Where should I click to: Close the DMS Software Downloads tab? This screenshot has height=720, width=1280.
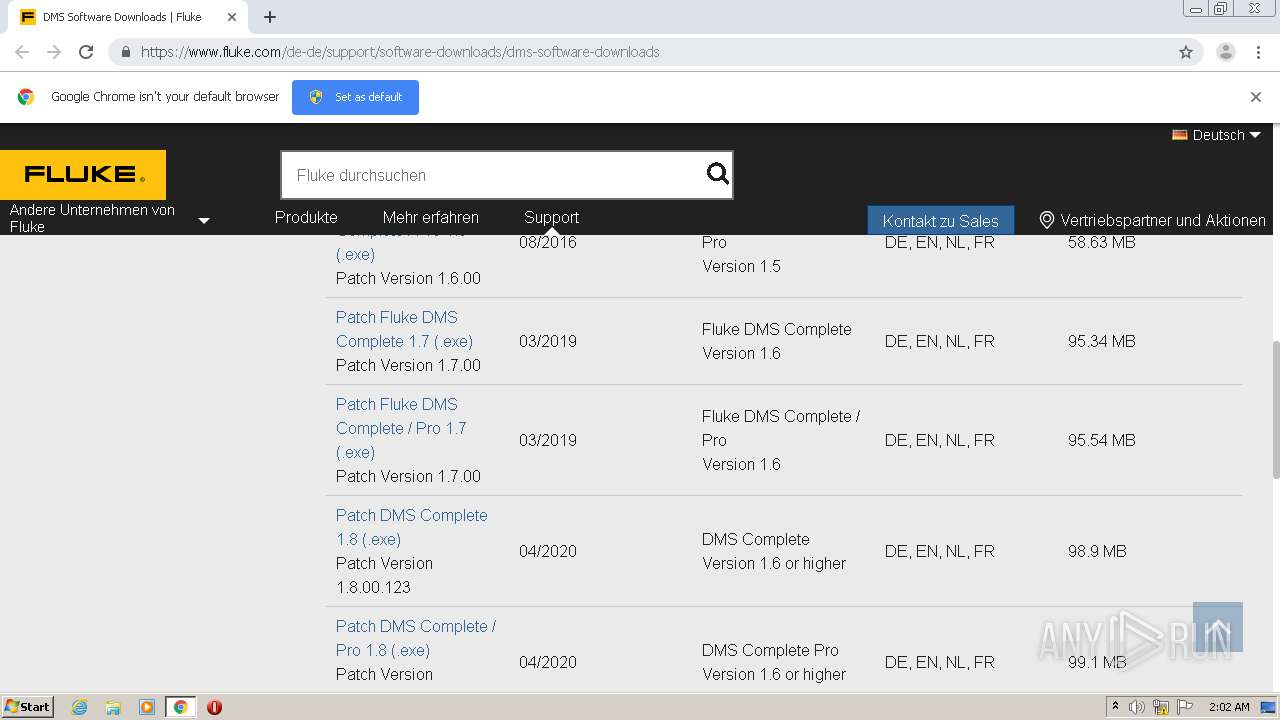point(231,17)
